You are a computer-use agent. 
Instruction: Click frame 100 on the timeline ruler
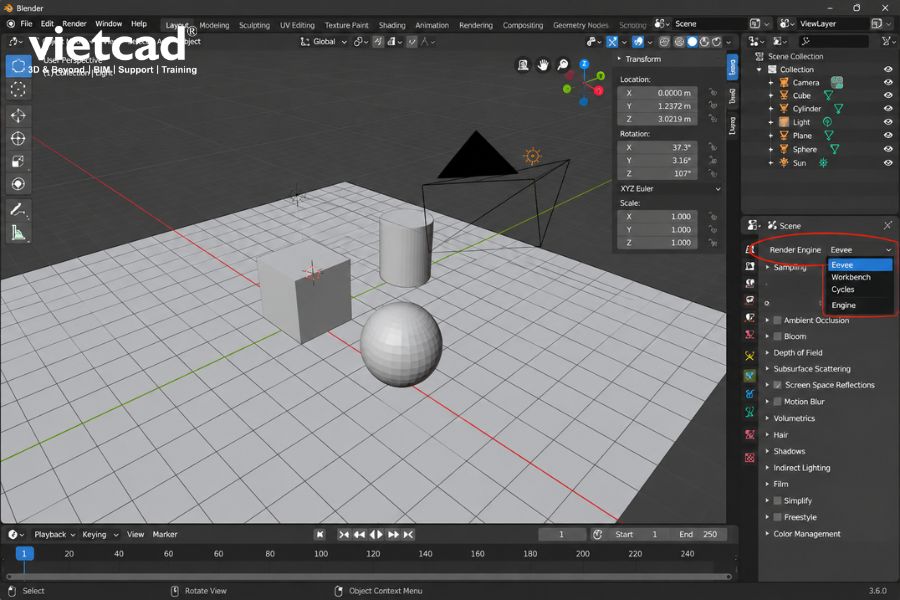tap(321, 554)
